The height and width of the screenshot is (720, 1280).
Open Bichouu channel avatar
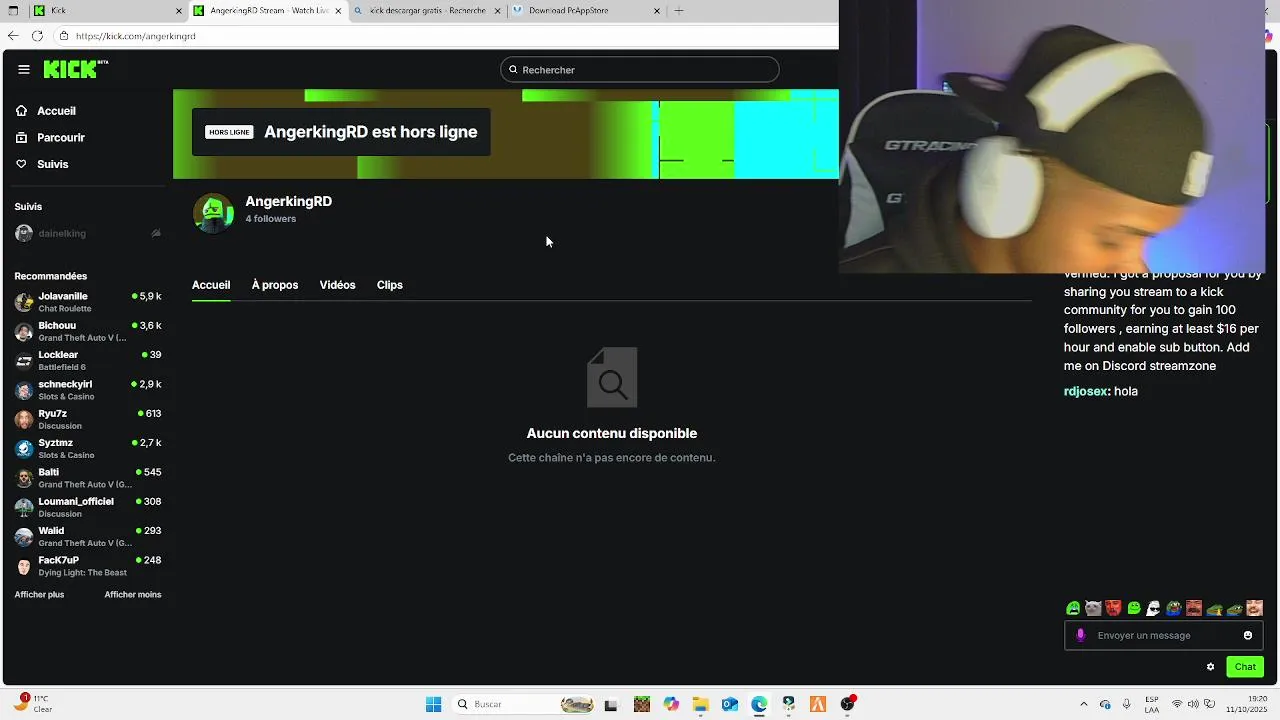click(24, 331)
